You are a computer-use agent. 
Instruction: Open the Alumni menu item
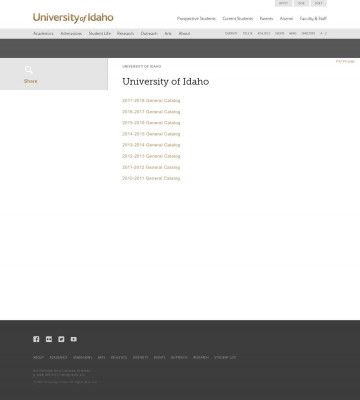click(286, 19)
